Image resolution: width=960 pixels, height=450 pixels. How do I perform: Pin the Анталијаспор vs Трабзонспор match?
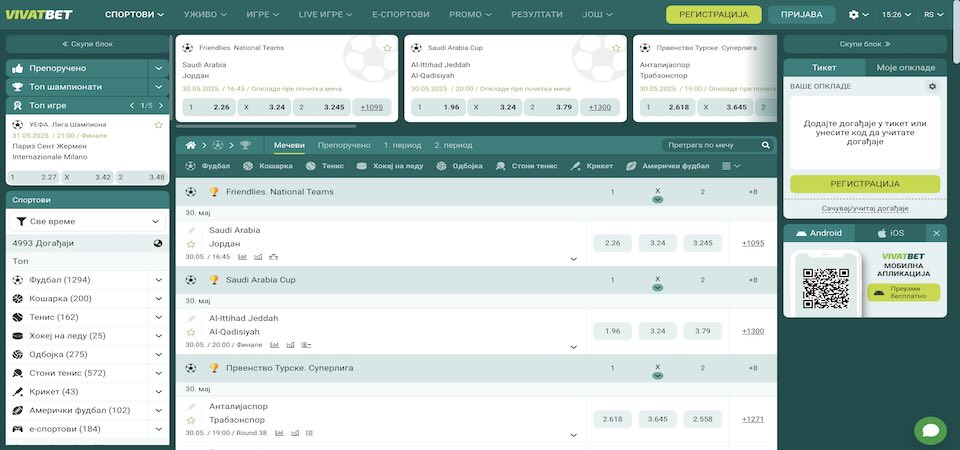(x=191, y=407)
